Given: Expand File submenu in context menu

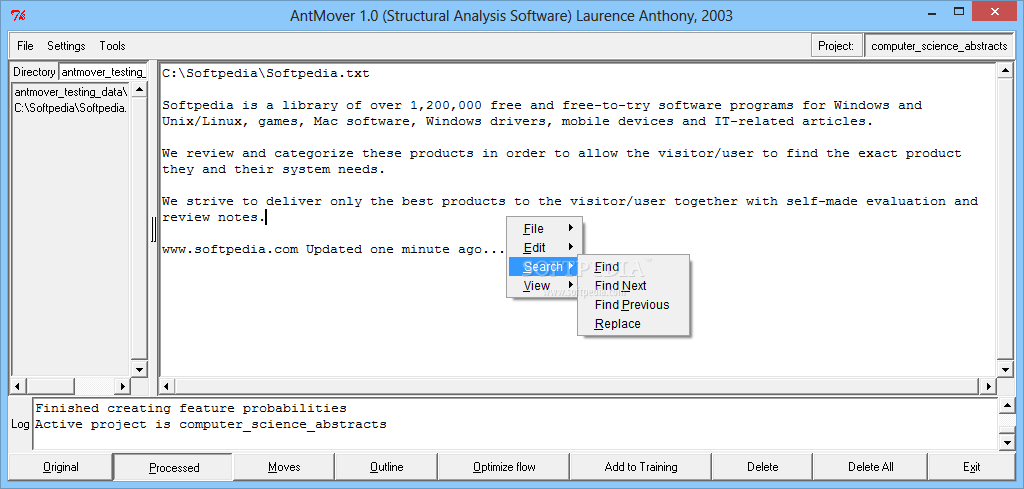Looking at the screenshot, I should pos(545,229).
